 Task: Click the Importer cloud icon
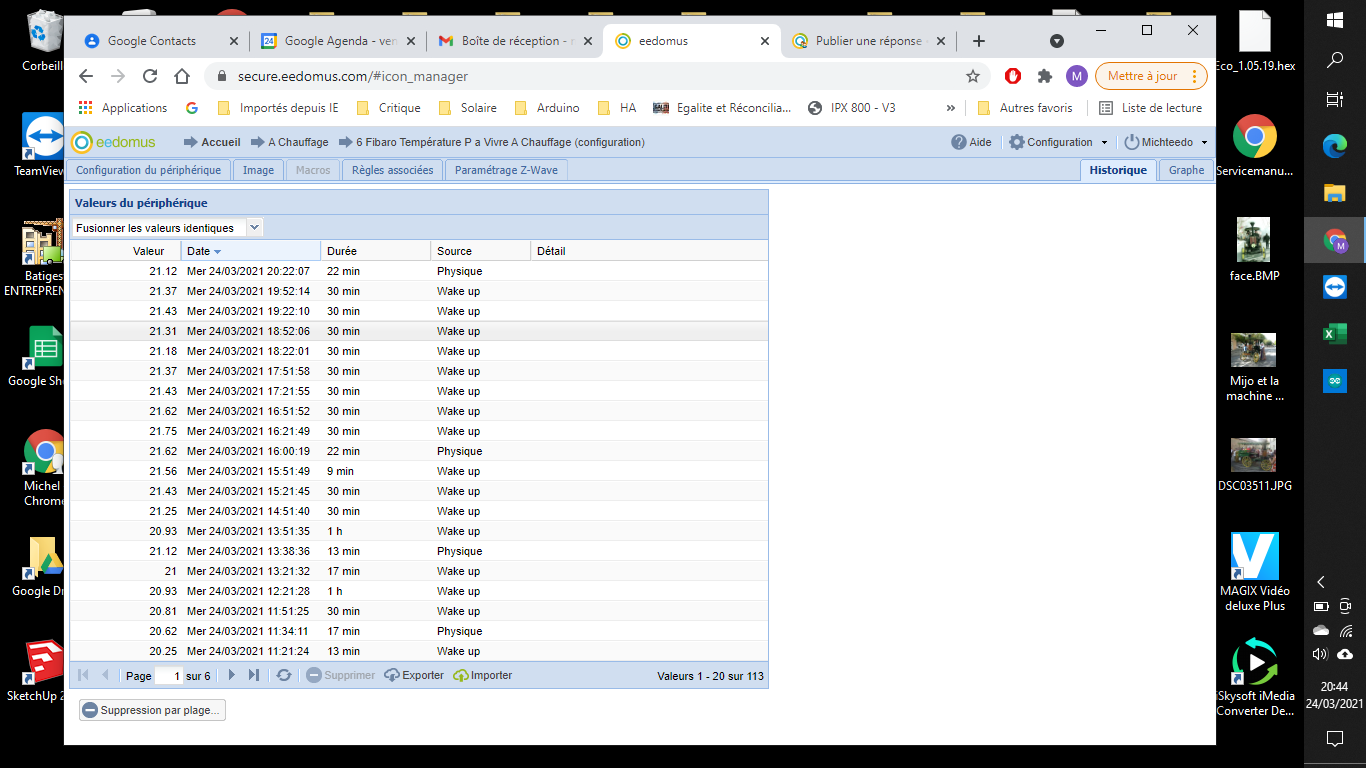tap(461, 676)
